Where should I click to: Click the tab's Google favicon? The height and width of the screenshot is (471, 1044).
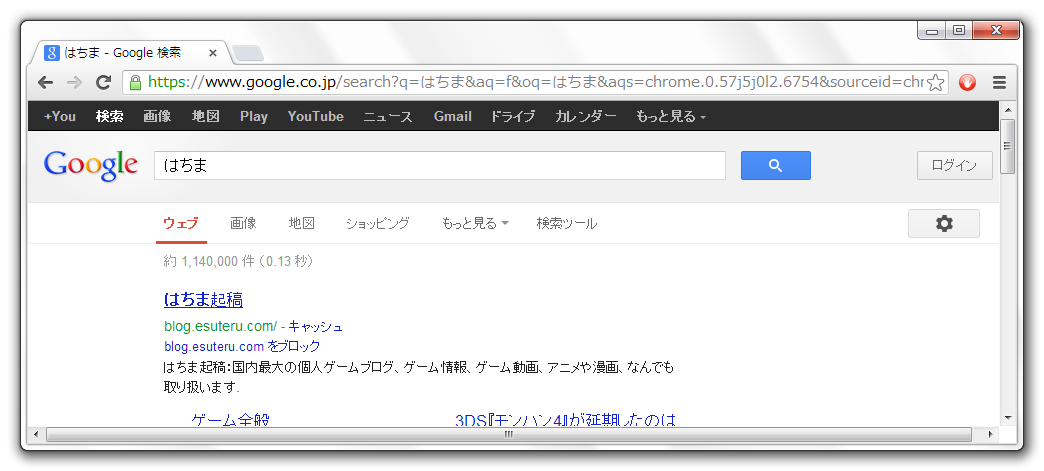click(x=52, y=53)
